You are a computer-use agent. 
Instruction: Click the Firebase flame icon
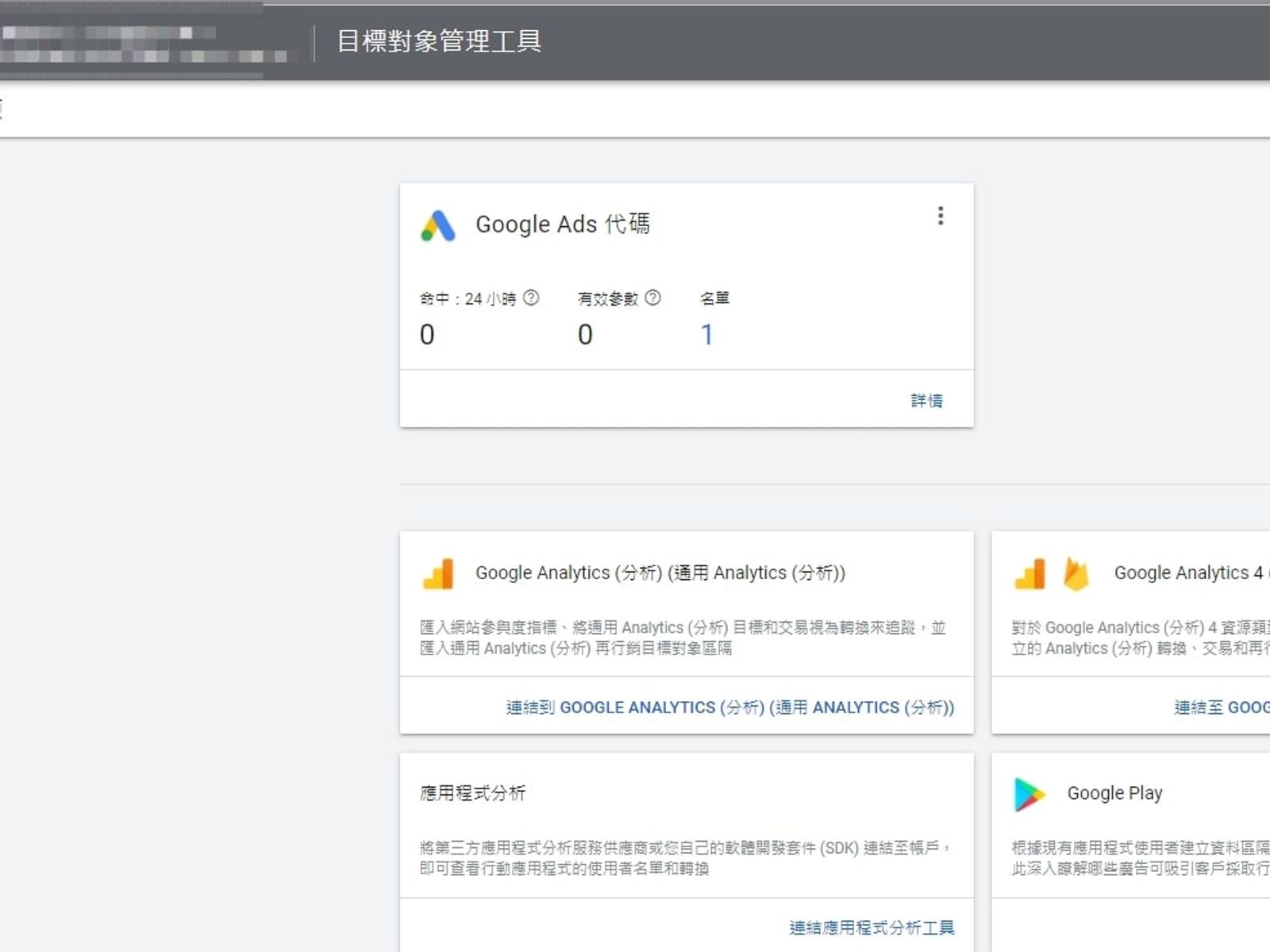(1076, 574)
